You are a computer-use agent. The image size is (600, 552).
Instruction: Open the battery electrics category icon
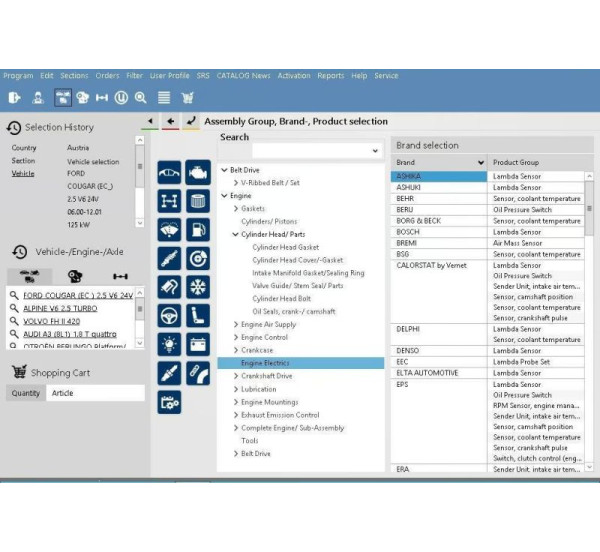(x=198, y=345)
